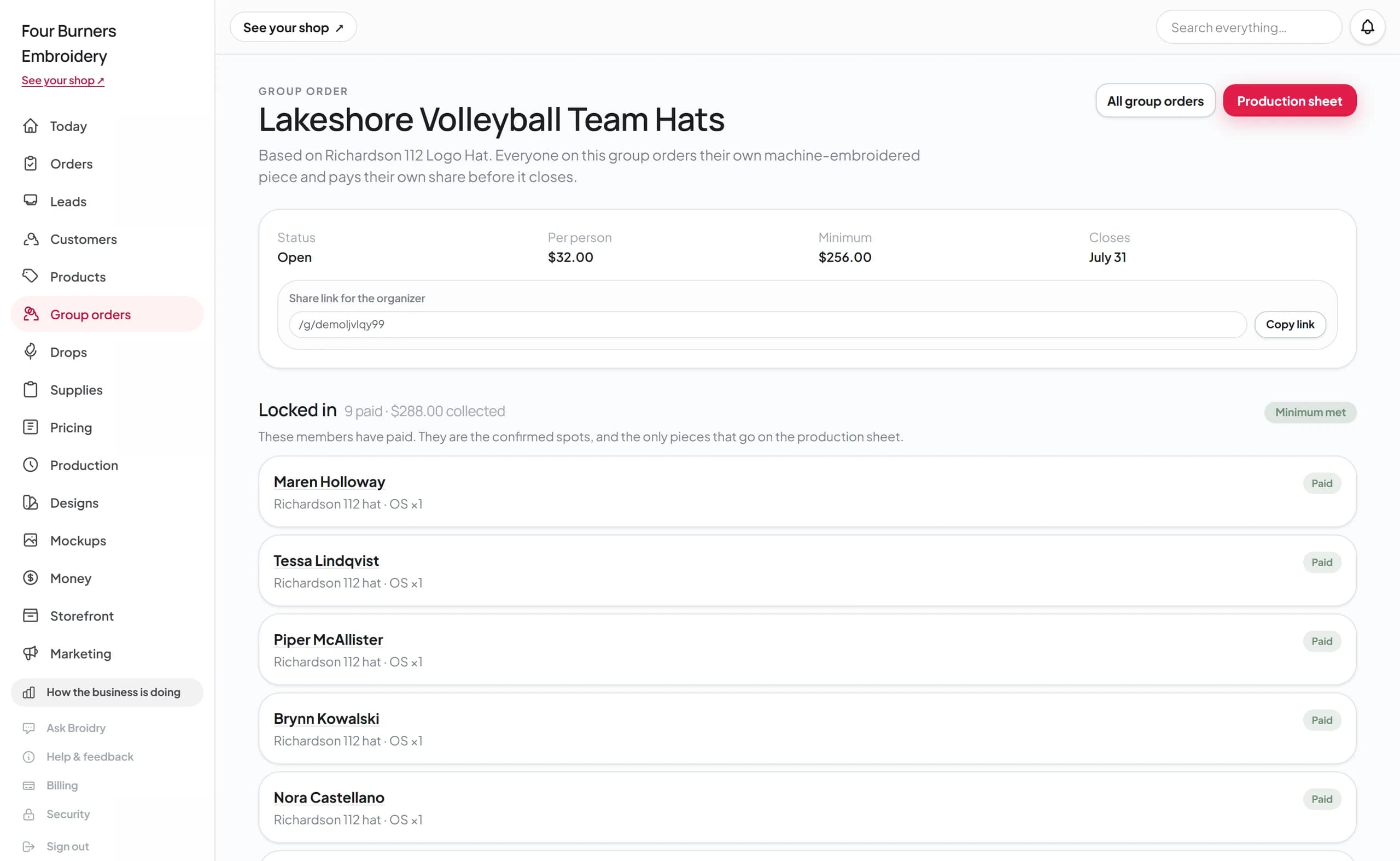
Task: Click Paid badge on Brynn Kowalski row
Action: click(1321, 720)
